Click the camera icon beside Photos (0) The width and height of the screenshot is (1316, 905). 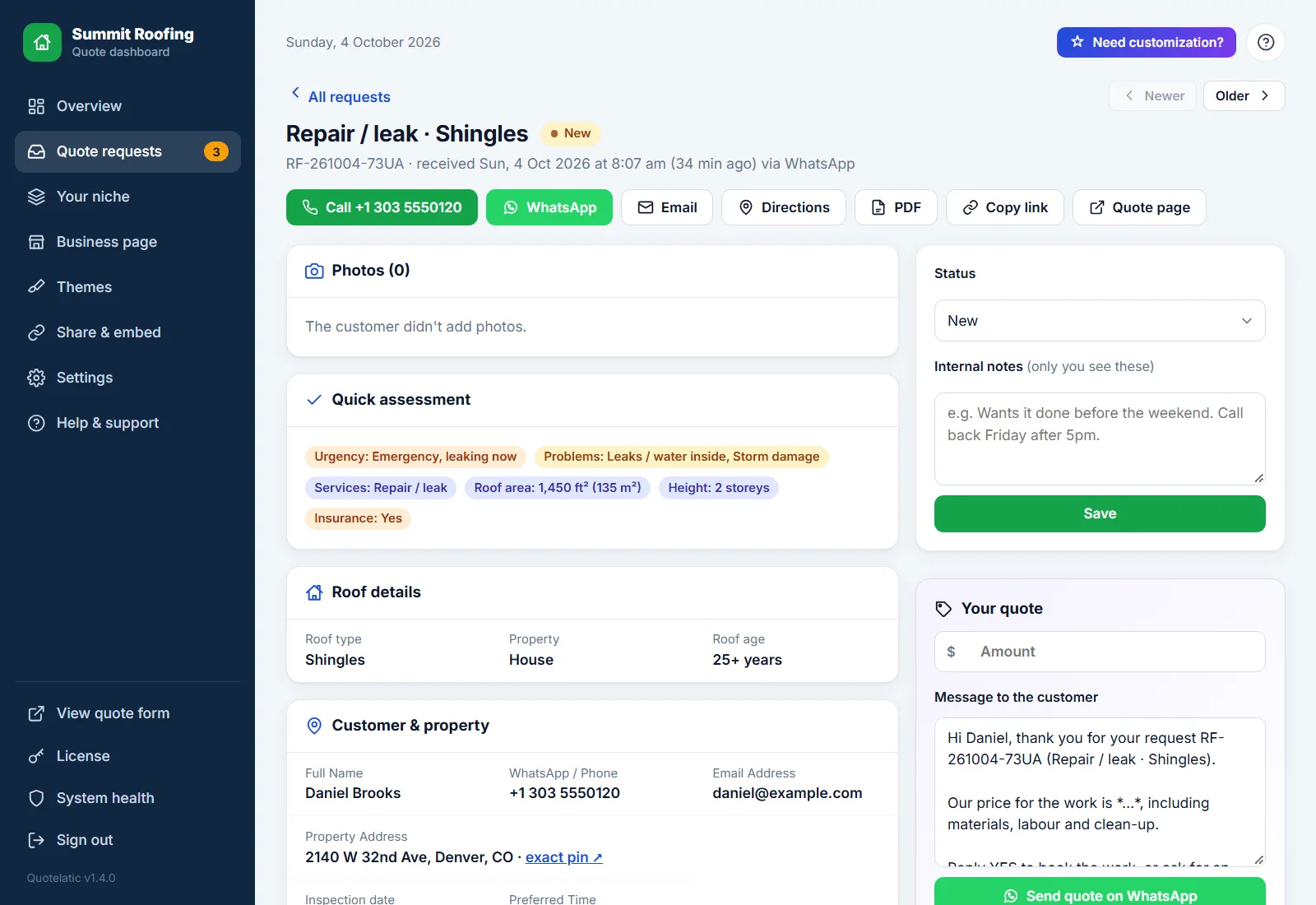[314, 271]
